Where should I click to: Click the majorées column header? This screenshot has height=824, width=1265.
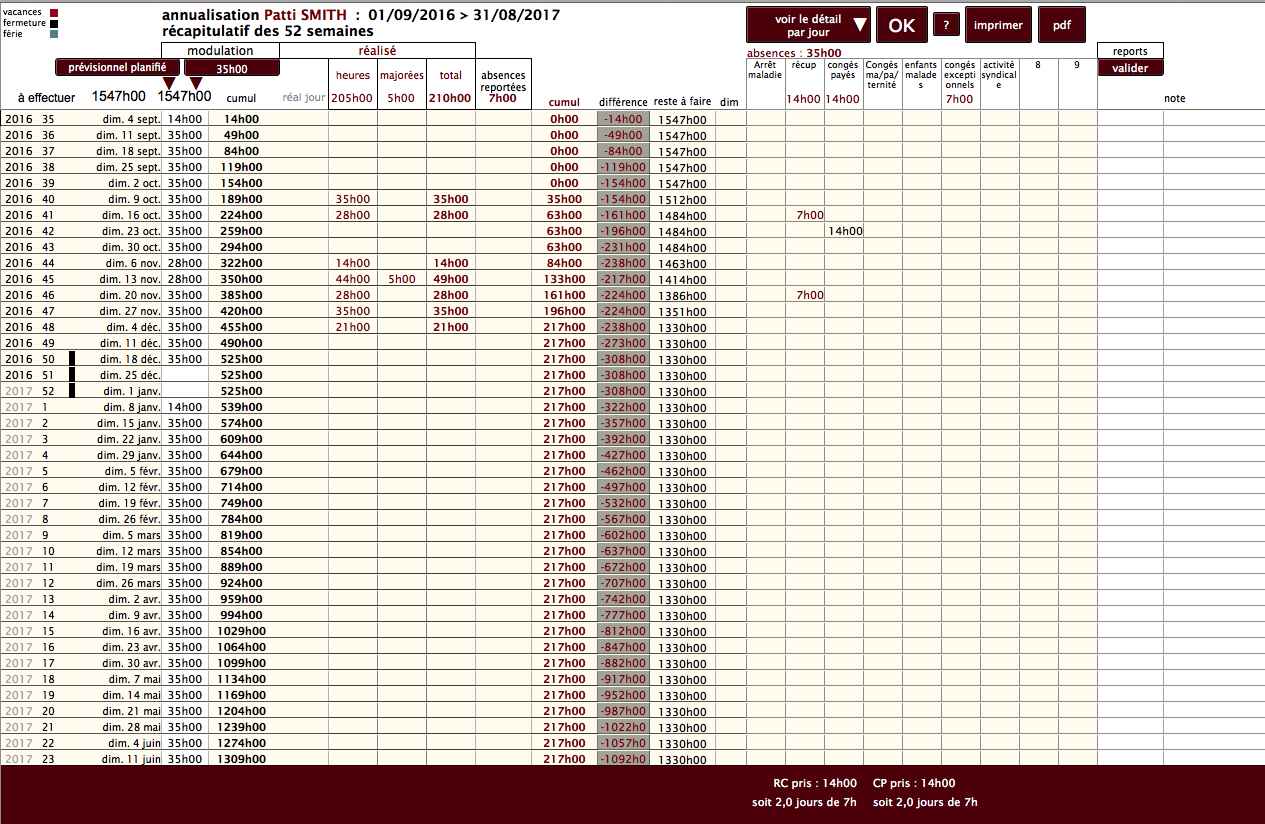tap(402, 75)
